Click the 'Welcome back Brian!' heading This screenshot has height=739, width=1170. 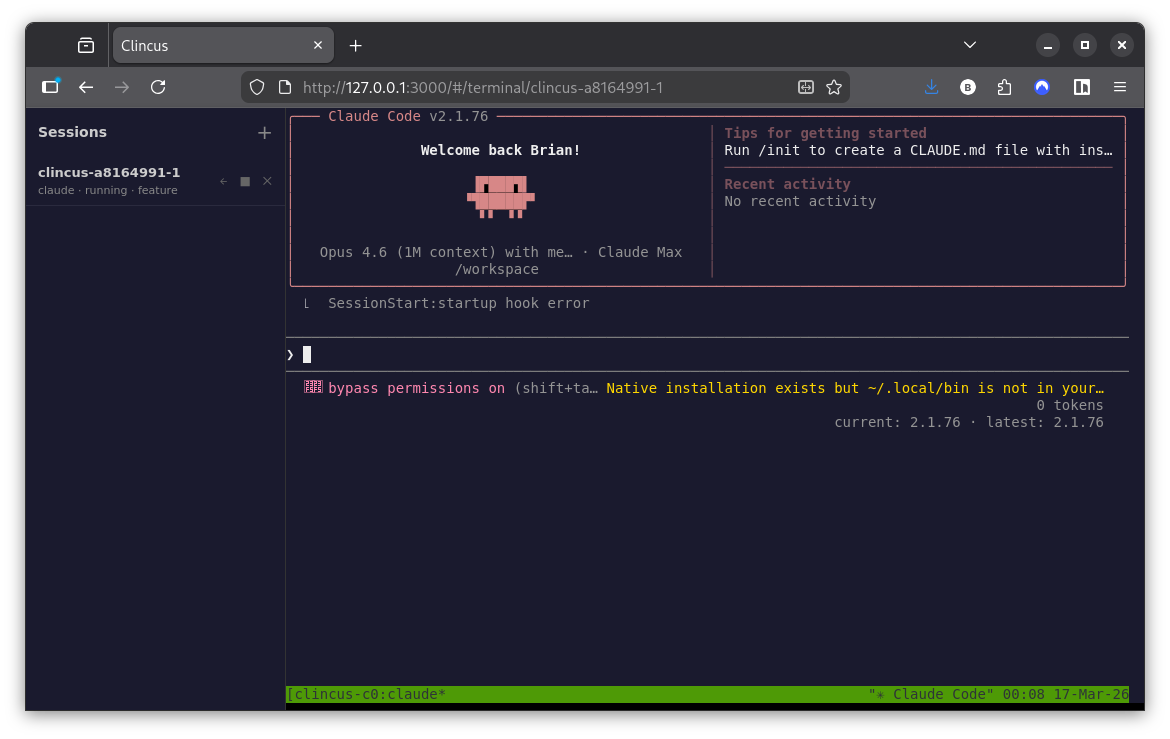[500, 150]
